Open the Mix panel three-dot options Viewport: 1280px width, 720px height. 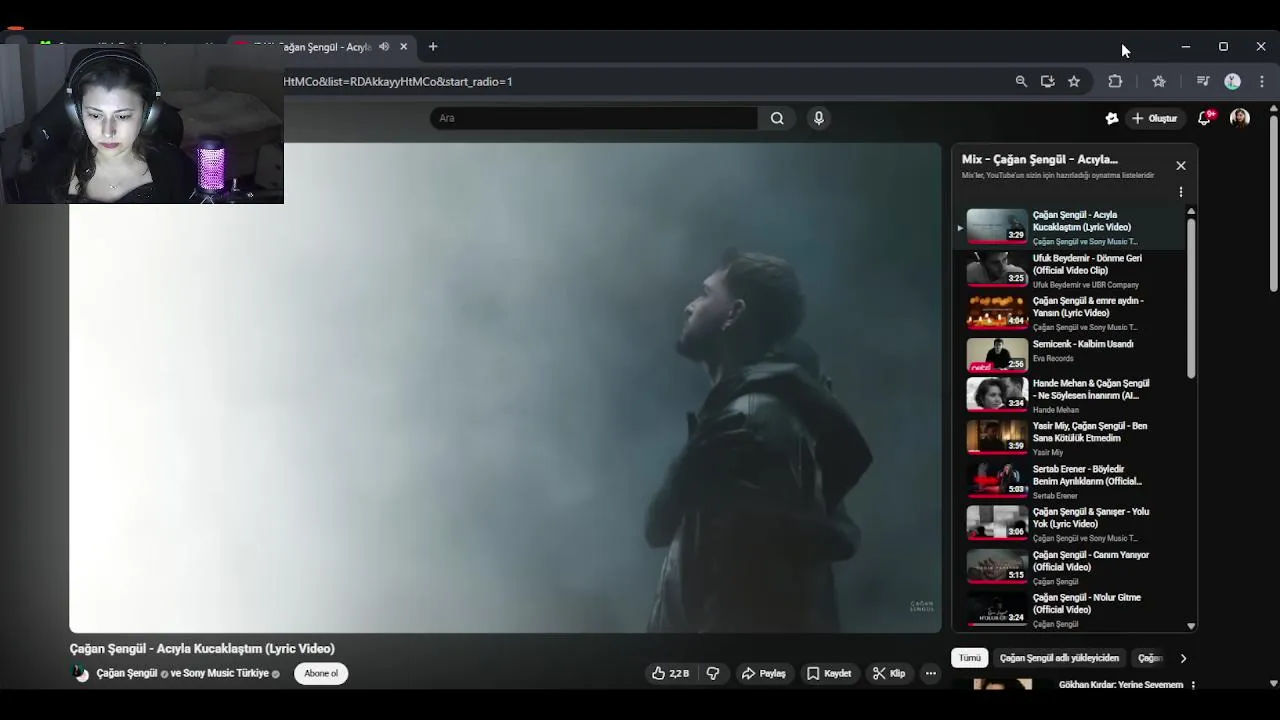(x=1181, y=192)
